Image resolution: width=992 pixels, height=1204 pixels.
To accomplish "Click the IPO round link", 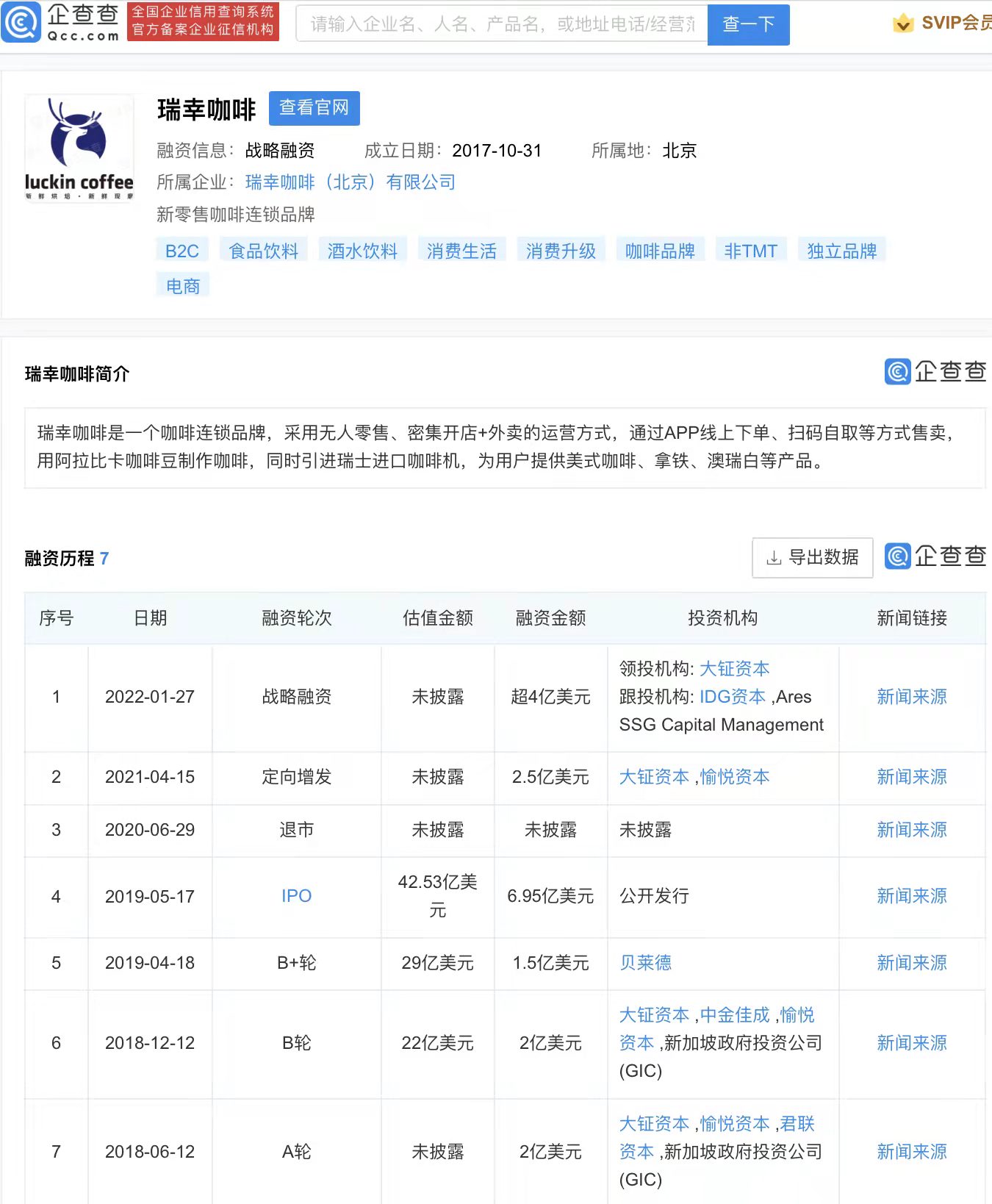I will 297,896.
